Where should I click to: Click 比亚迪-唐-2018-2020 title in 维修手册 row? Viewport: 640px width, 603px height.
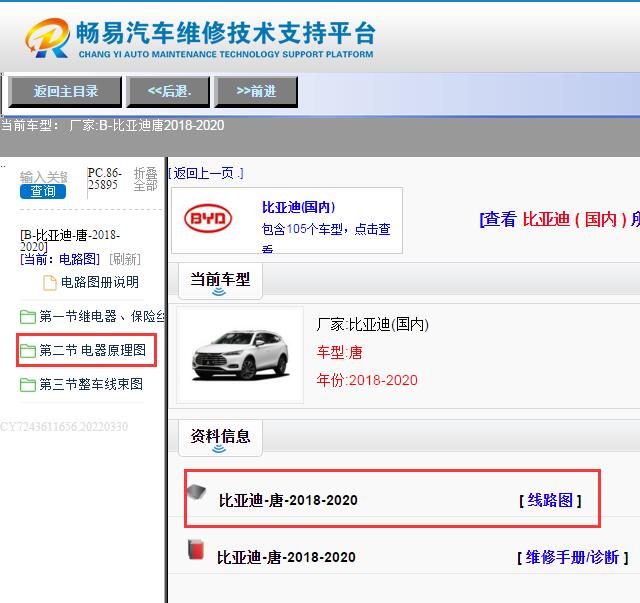pos(286,557)
